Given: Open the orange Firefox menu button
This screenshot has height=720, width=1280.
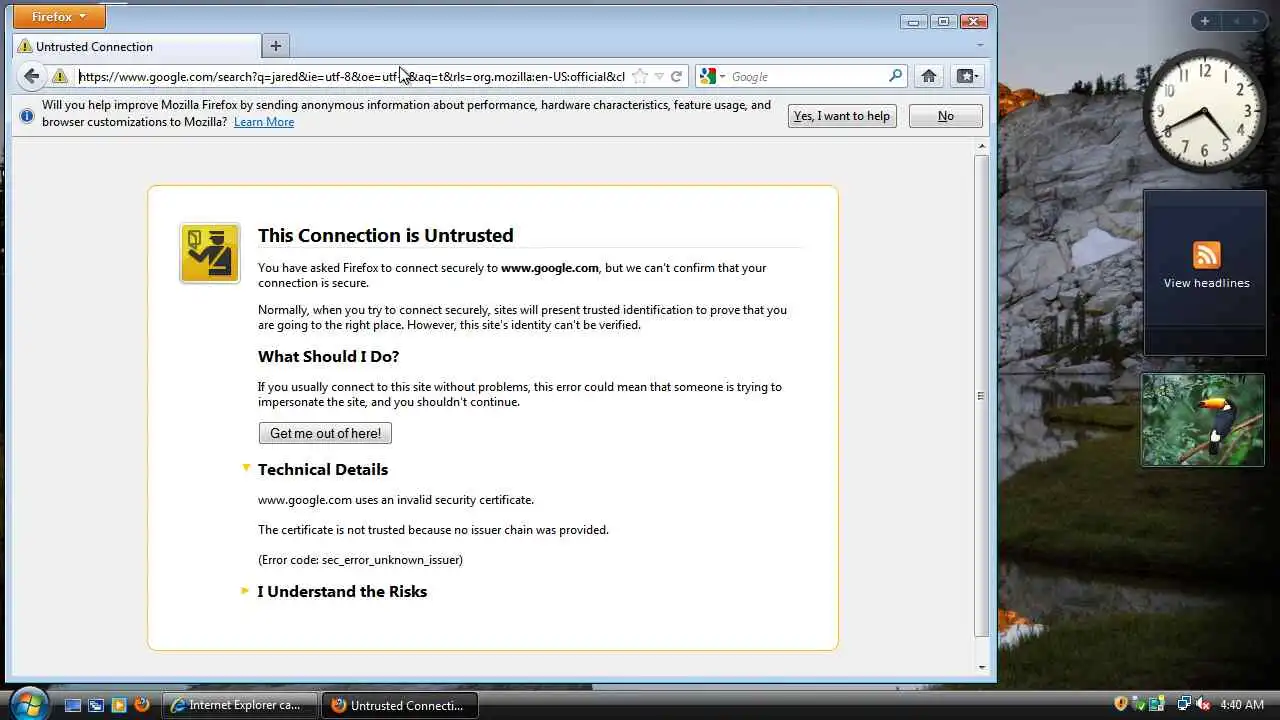Looking at the screenshot, I should [x=60, y=17].
